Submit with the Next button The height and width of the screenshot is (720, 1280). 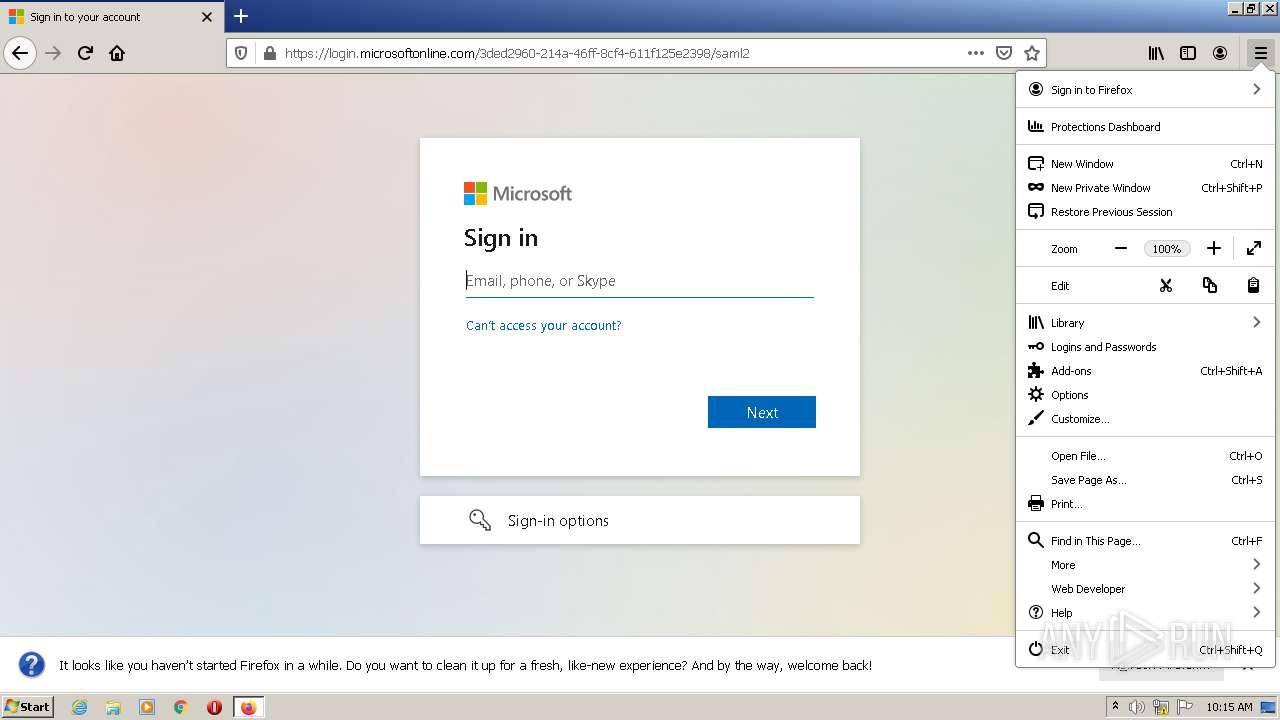(762, 412)
